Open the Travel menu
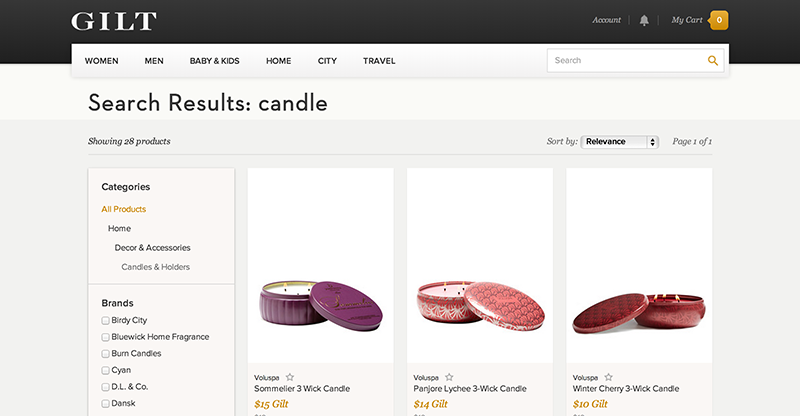Screen dimensions: 800x416 pos(379,61)
